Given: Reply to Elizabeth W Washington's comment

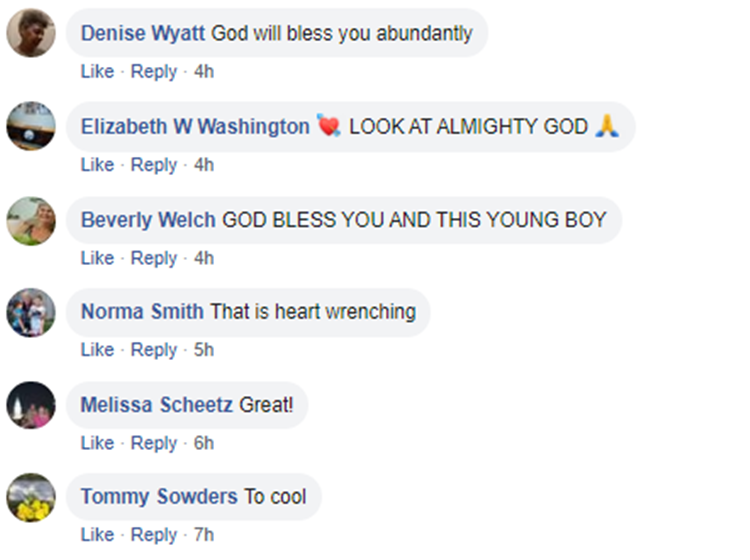Looking at the screenshot, I should click(x=154, y=165).
